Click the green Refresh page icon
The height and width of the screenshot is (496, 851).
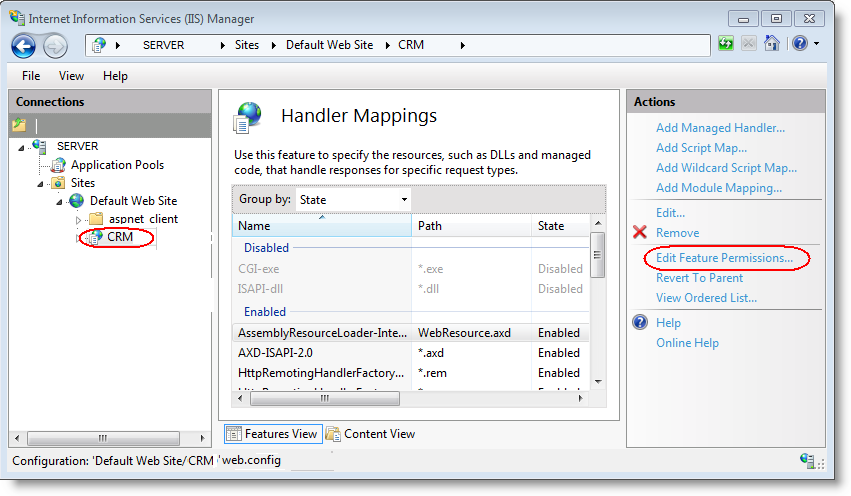tap(726, 44)
